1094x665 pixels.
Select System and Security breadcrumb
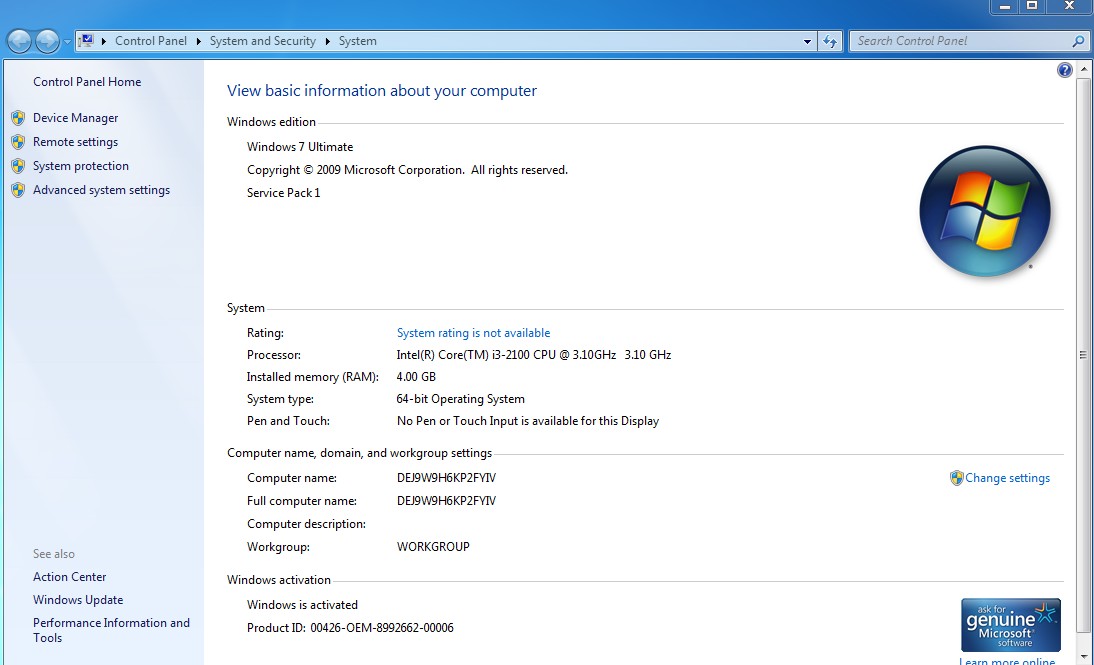coord(262,41)
